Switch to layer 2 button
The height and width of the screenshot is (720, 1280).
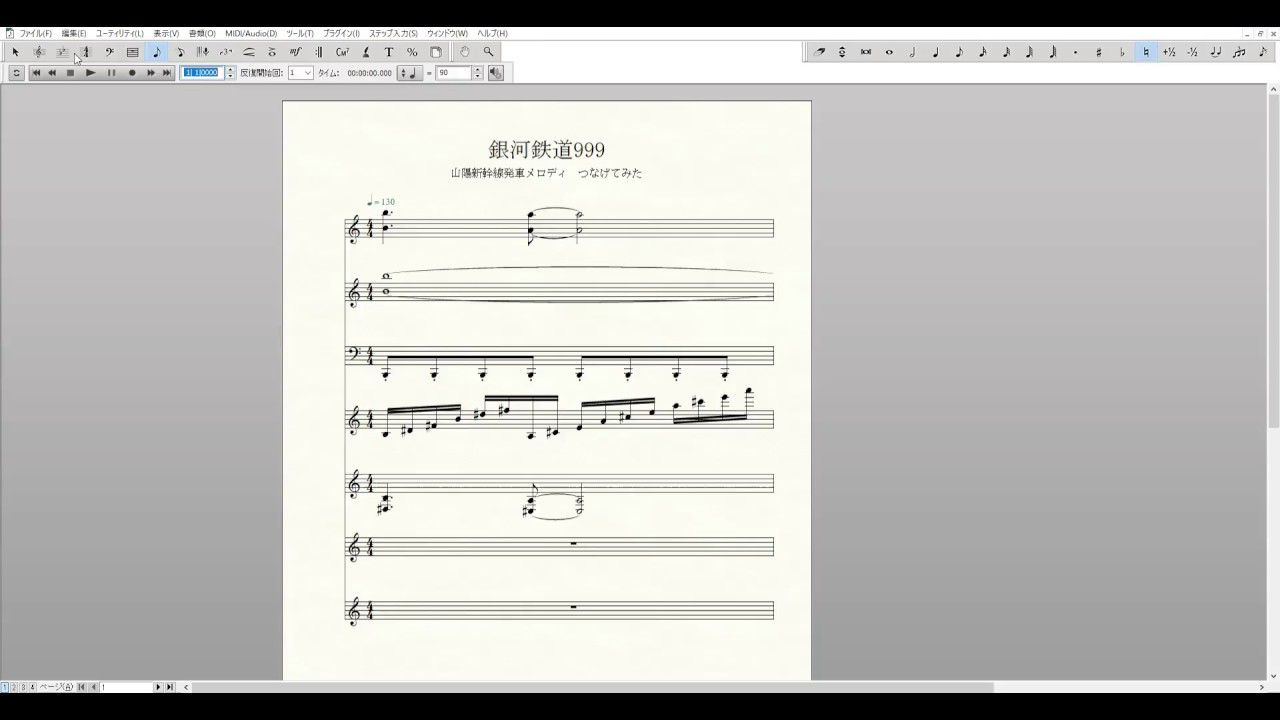point(13,687)
